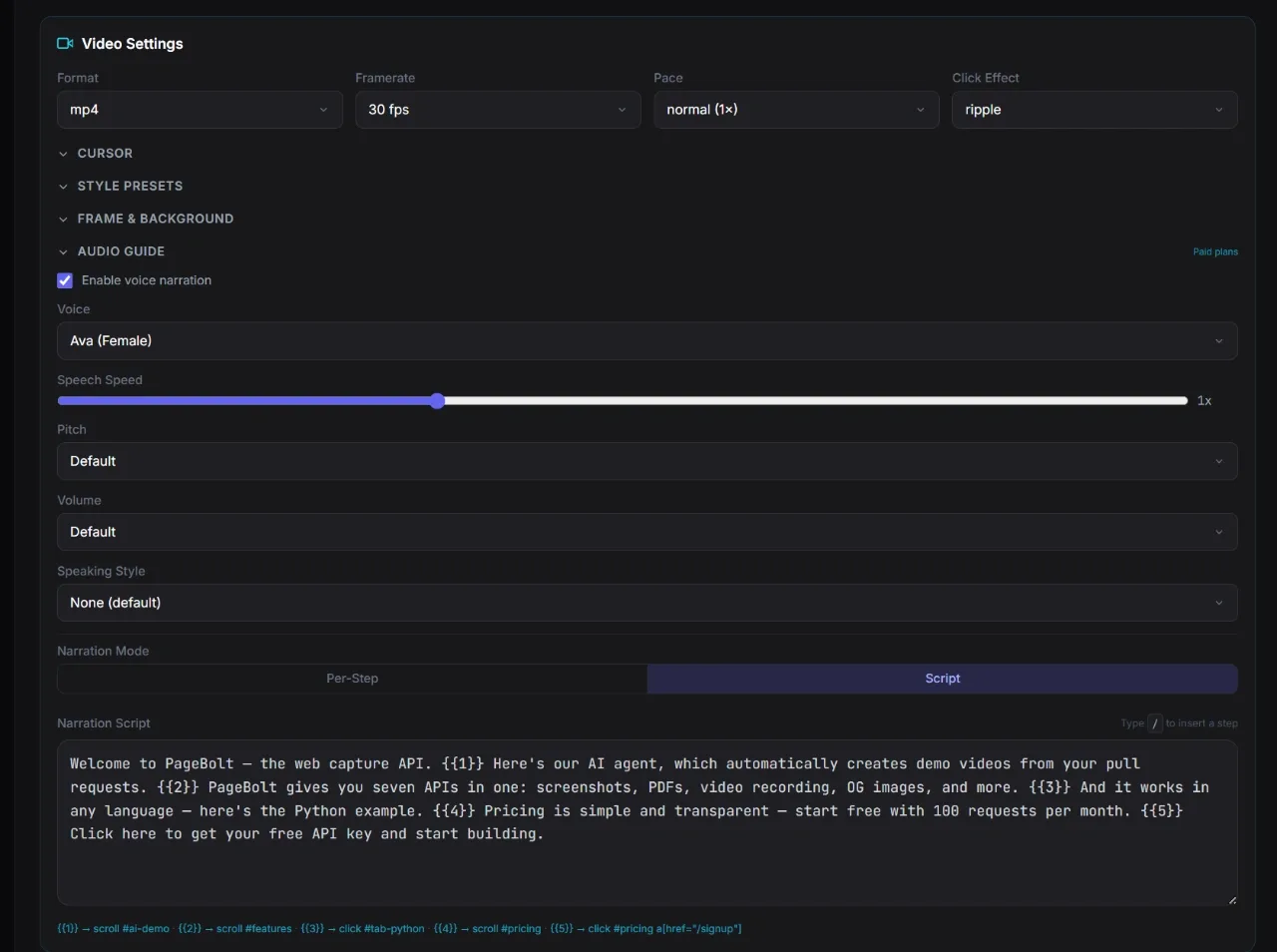
Task: Open the Pace dropdown showing normal (1×)
Action: (796, 110)
